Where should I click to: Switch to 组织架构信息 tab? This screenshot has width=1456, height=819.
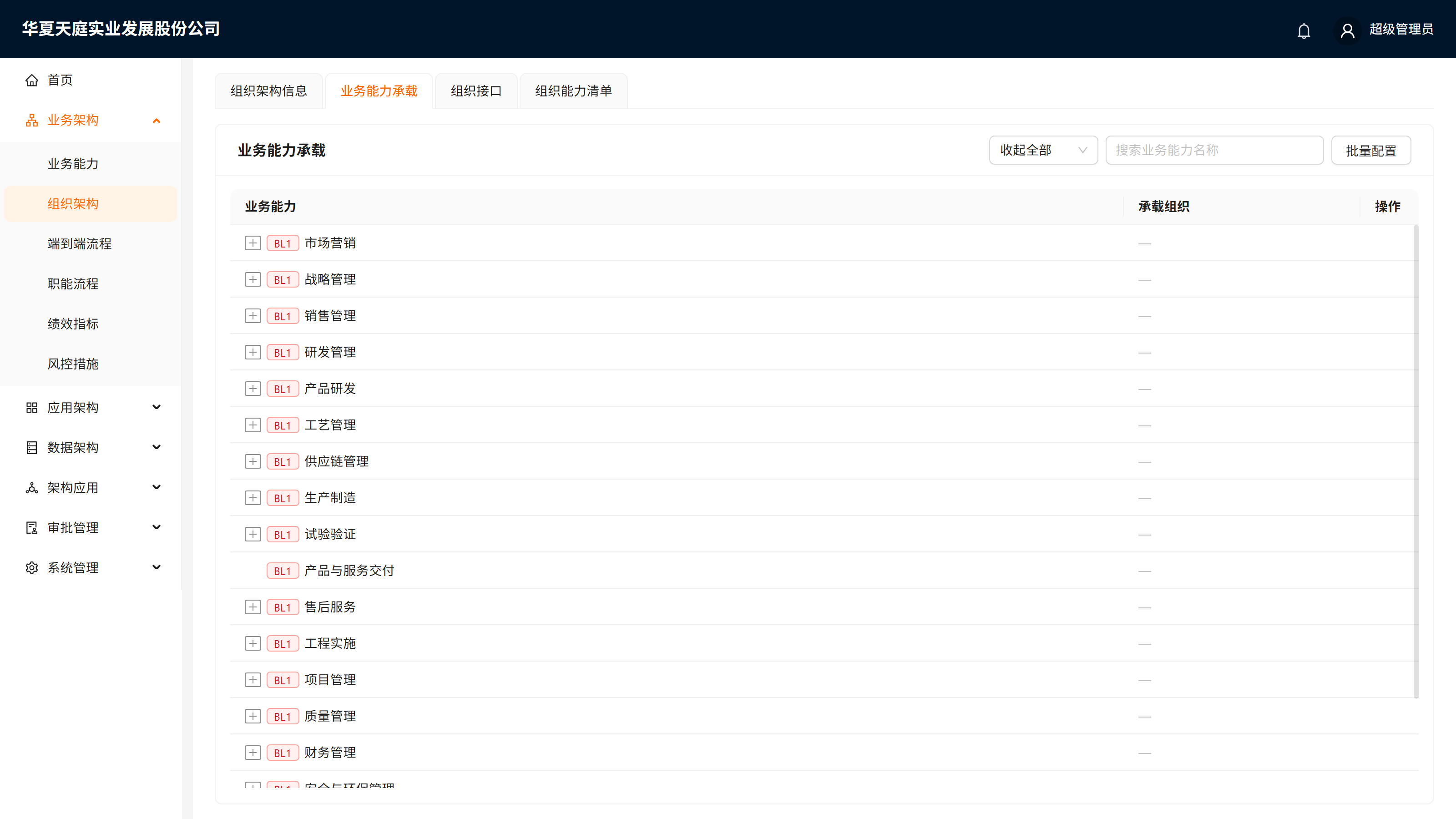(268, 91)
